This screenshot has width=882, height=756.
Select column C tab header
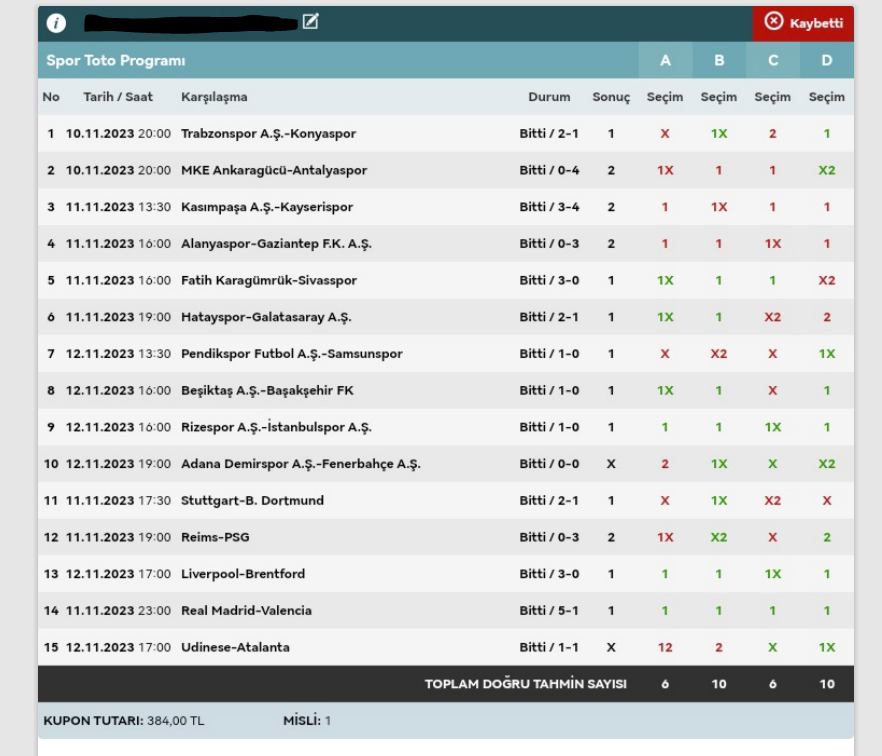pyautogui.click(x=773, y=61)
